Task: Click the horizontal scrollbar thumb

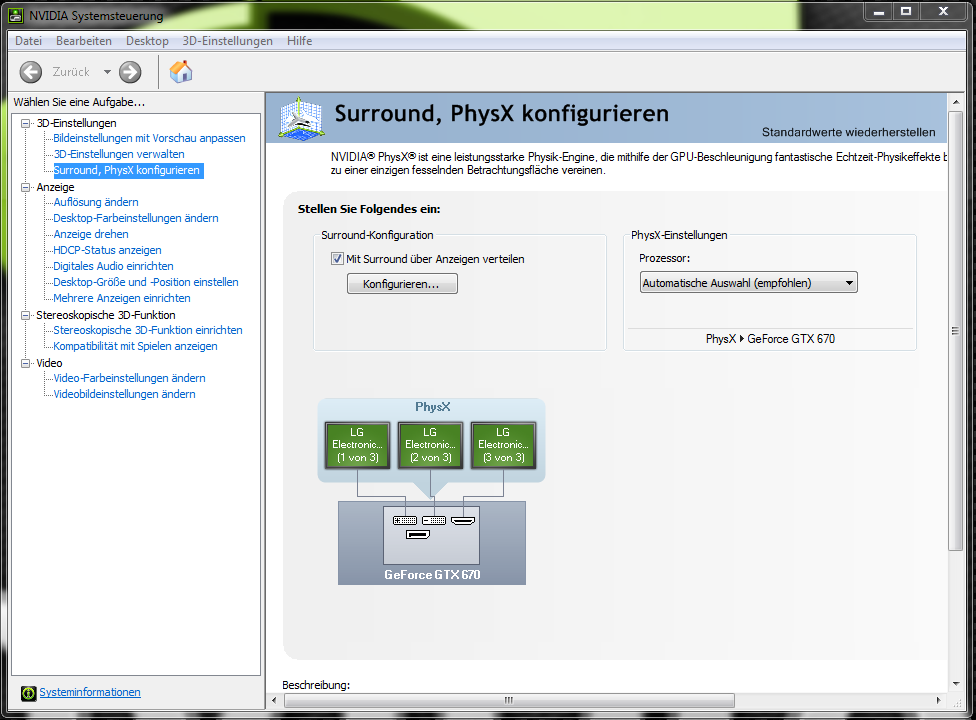Action: 509,701
